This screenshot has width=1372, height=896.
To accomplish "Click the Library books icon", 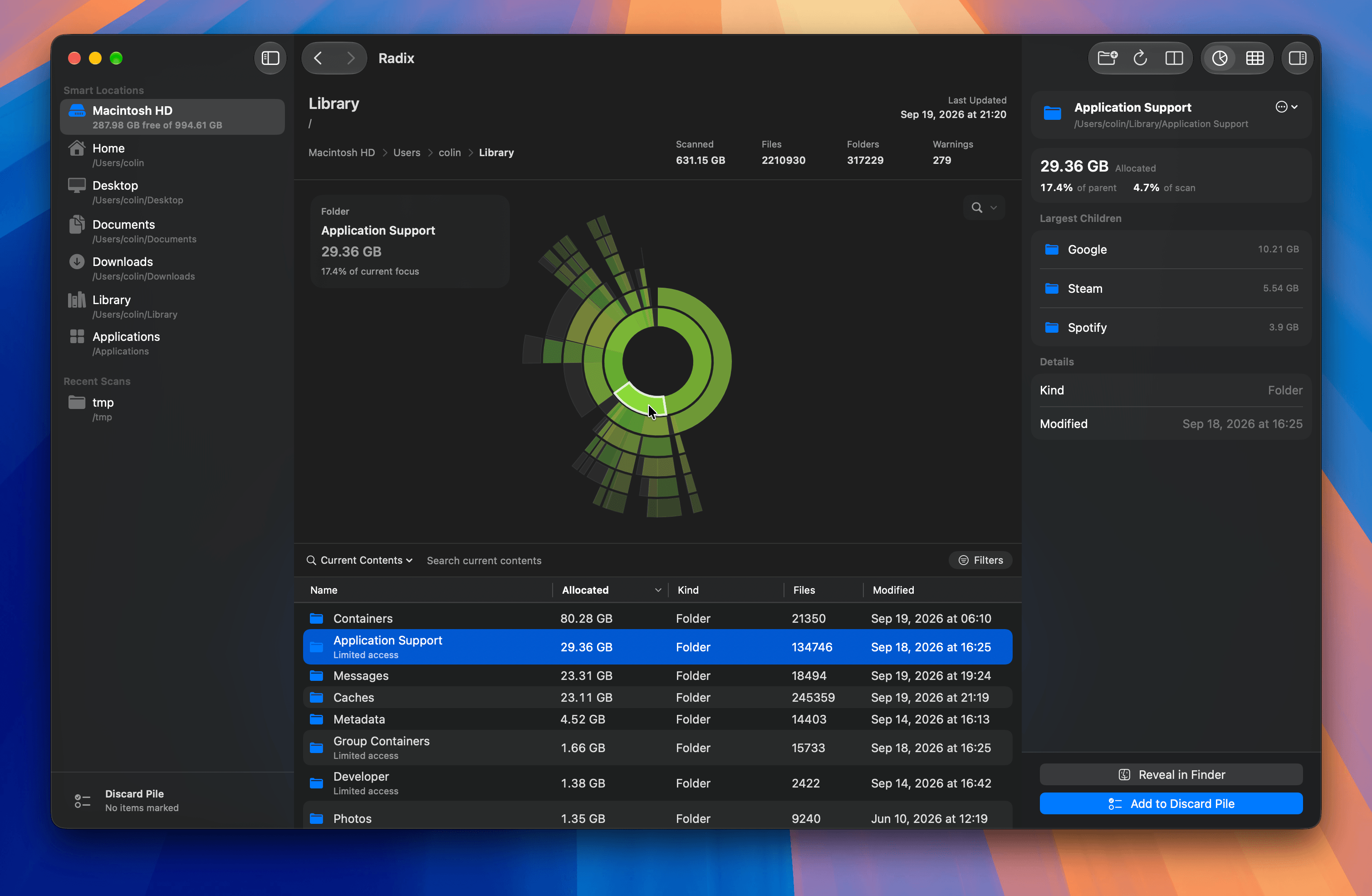I will pos(77,300).
